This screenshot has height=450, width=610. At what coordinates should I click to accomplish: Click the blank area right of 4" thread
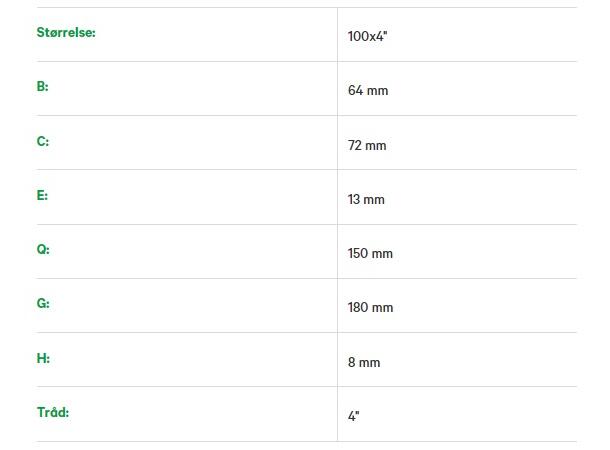pos(468,414)
